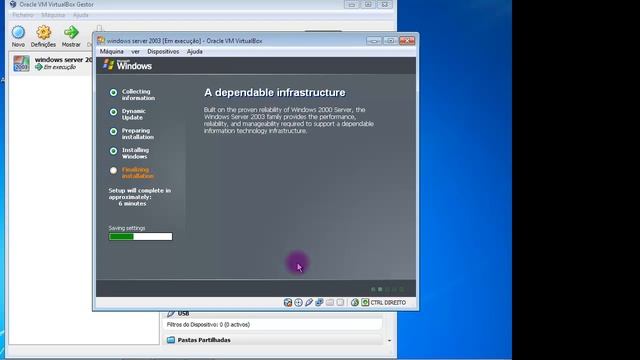Click the Saving settings progress bar

[x=140, y=236]
